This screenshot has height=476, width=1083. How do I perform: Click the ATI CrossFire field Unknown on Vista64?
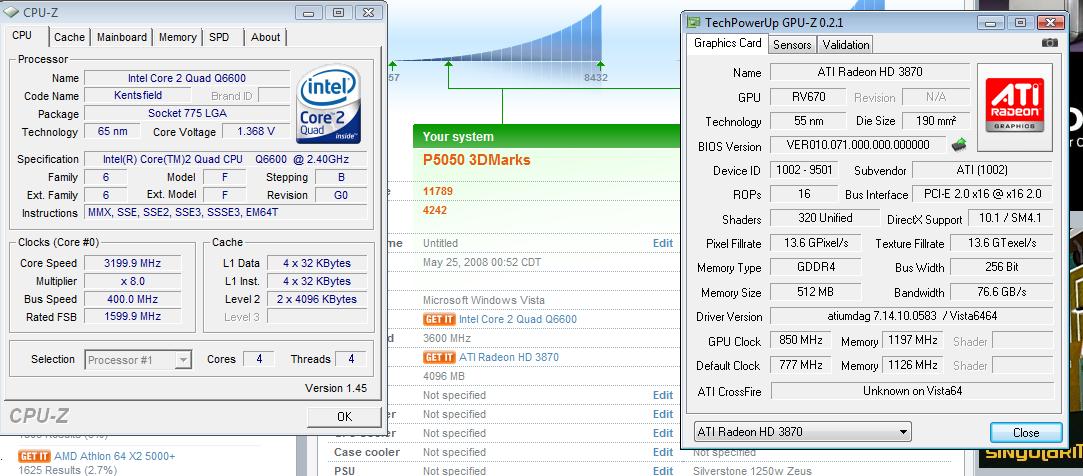(x=912, y=391)
